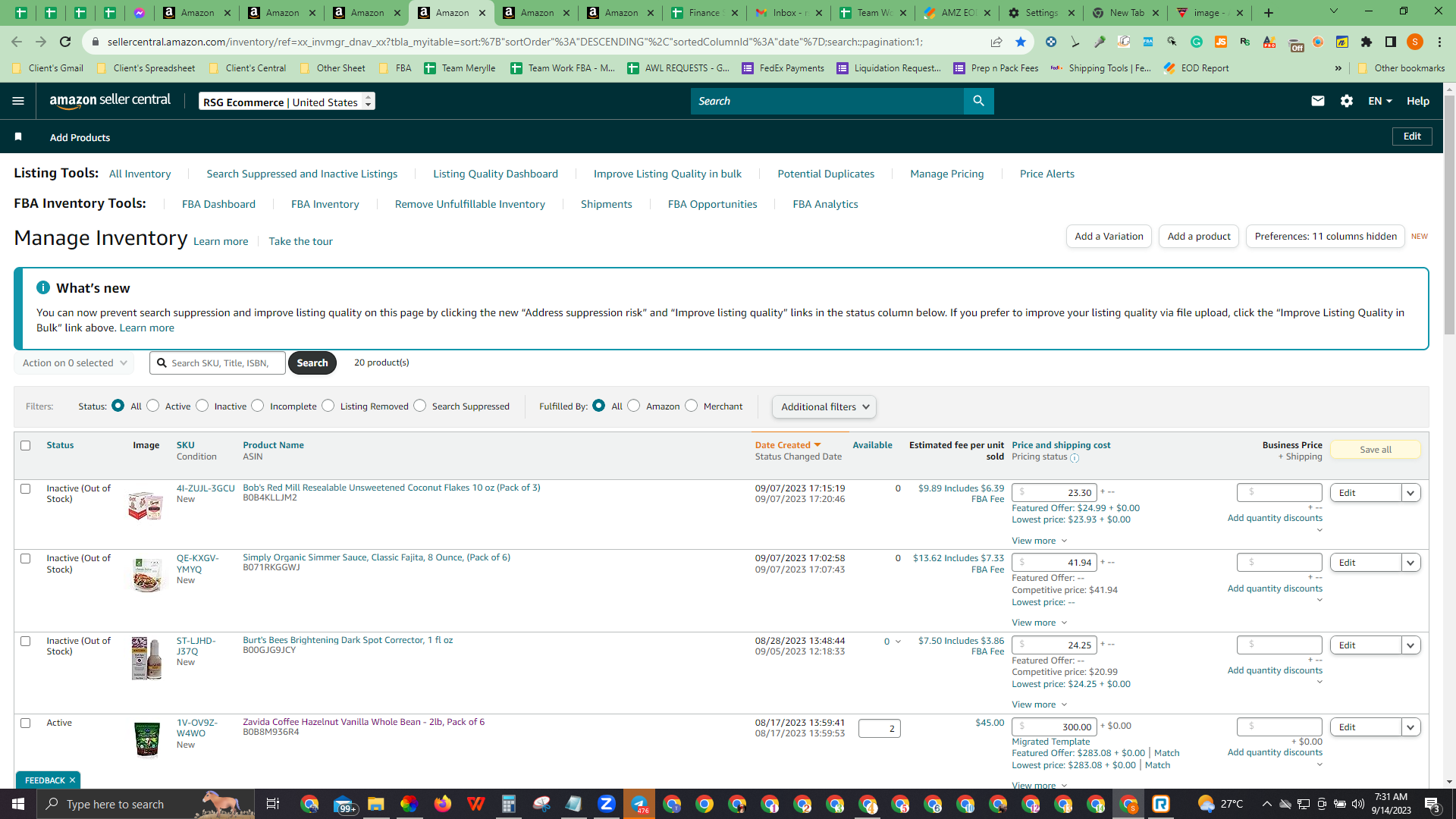This screenshot has height=819, width=1456.
Task: Check the Simply Organic Simmer Sauce row
Action: point(26,558)
